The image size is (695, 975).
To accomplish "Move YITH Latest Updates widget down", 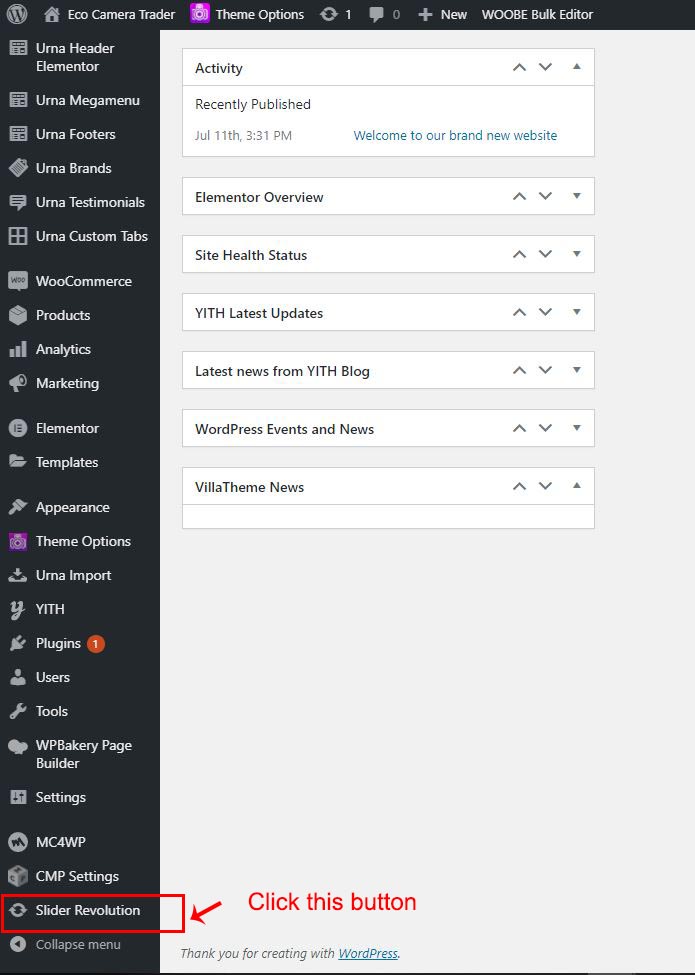I will coord(545,312).
